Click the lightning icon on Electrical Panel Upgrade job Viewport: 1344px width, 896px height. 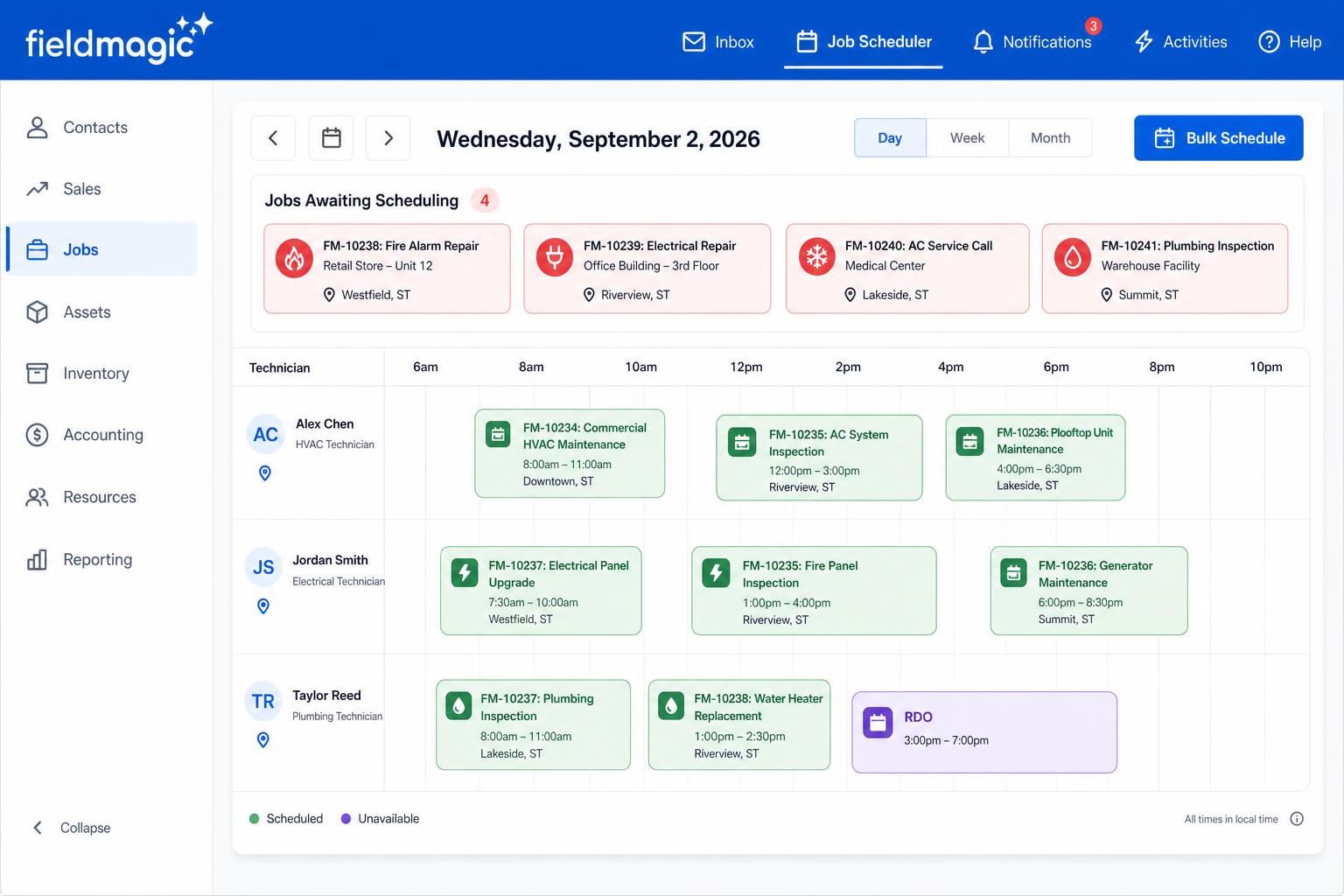coord(465,573)
